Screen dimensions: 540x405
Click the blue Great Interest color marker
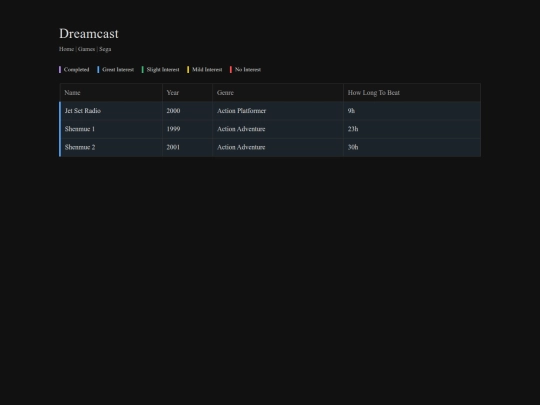pyautogui.click(x=98, y=70)
